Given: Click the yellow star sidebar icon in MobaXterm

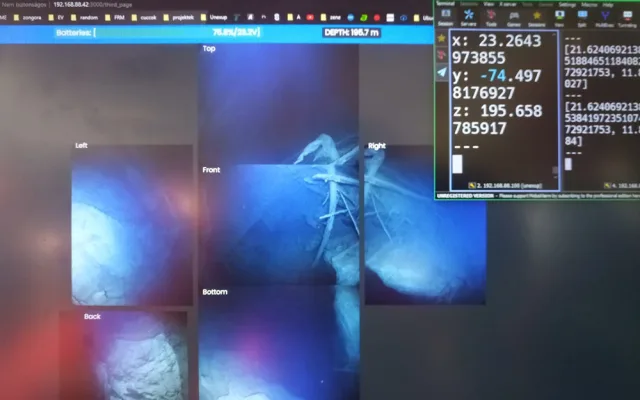Looking at the screenshot, I should tap(441, 38).
